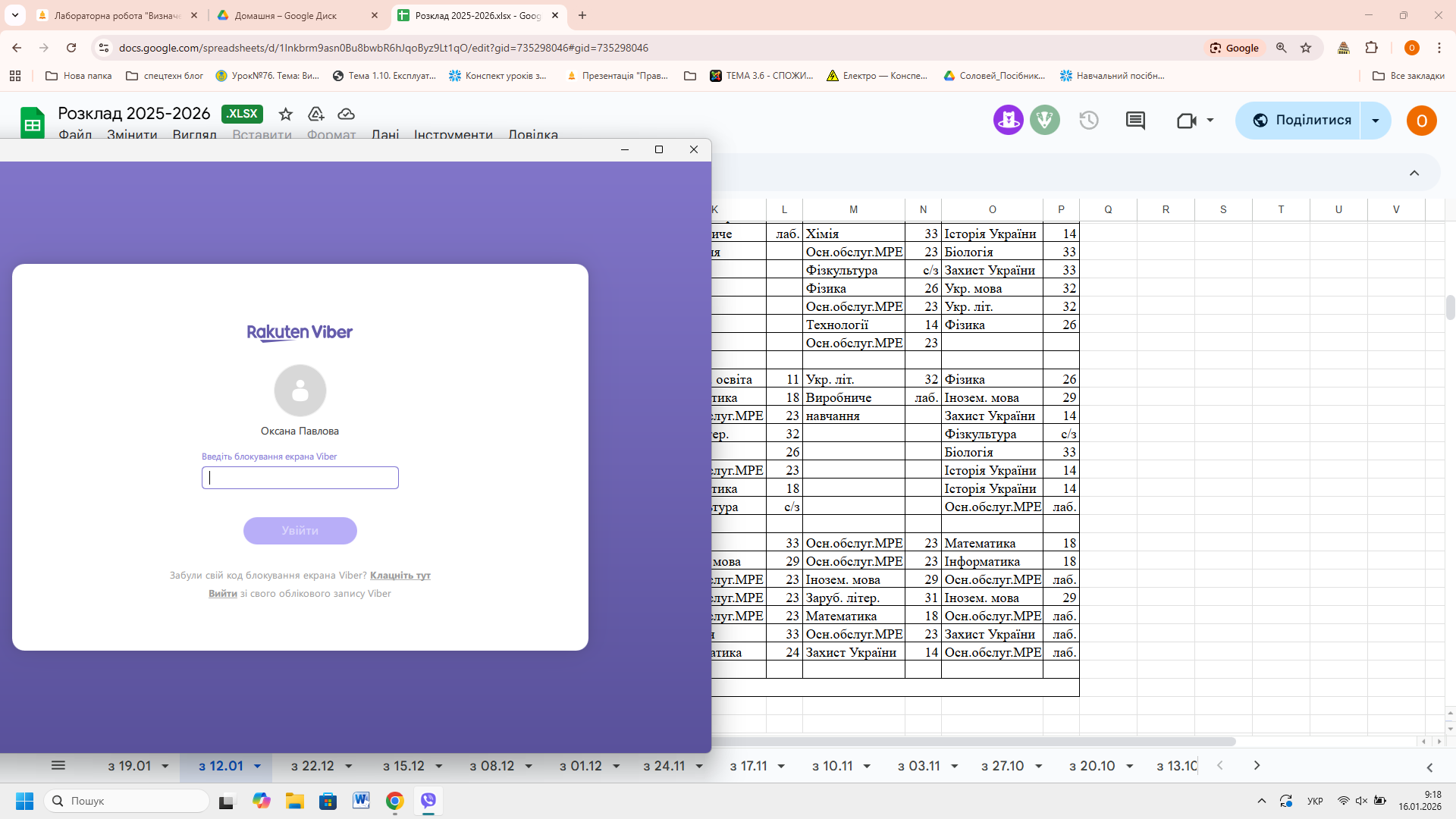Open version history clock icon
Screen dimensions: 1456x819
(x=1089, y=121)
